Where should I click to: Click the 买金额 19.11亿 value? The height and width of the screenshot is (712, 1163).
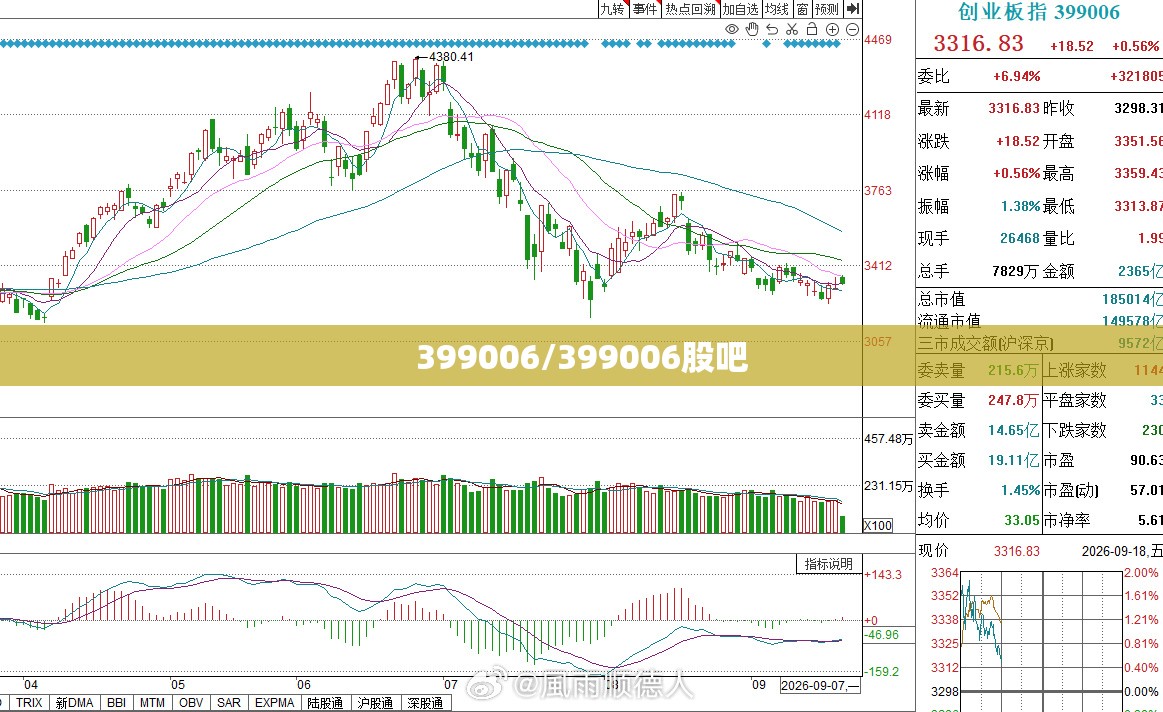(1013, 460)
